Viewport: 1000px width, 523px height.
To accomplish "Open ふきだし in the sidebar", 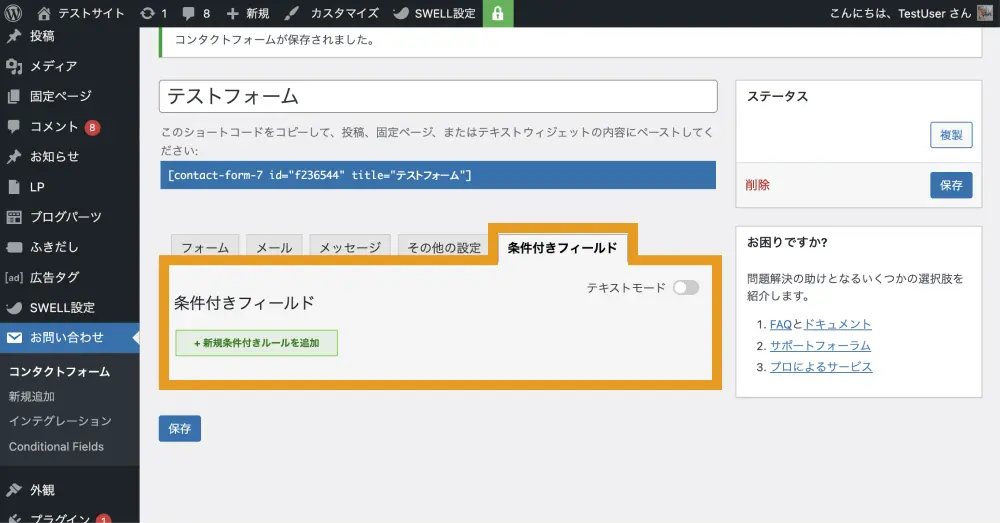I will tap(54, 247).
